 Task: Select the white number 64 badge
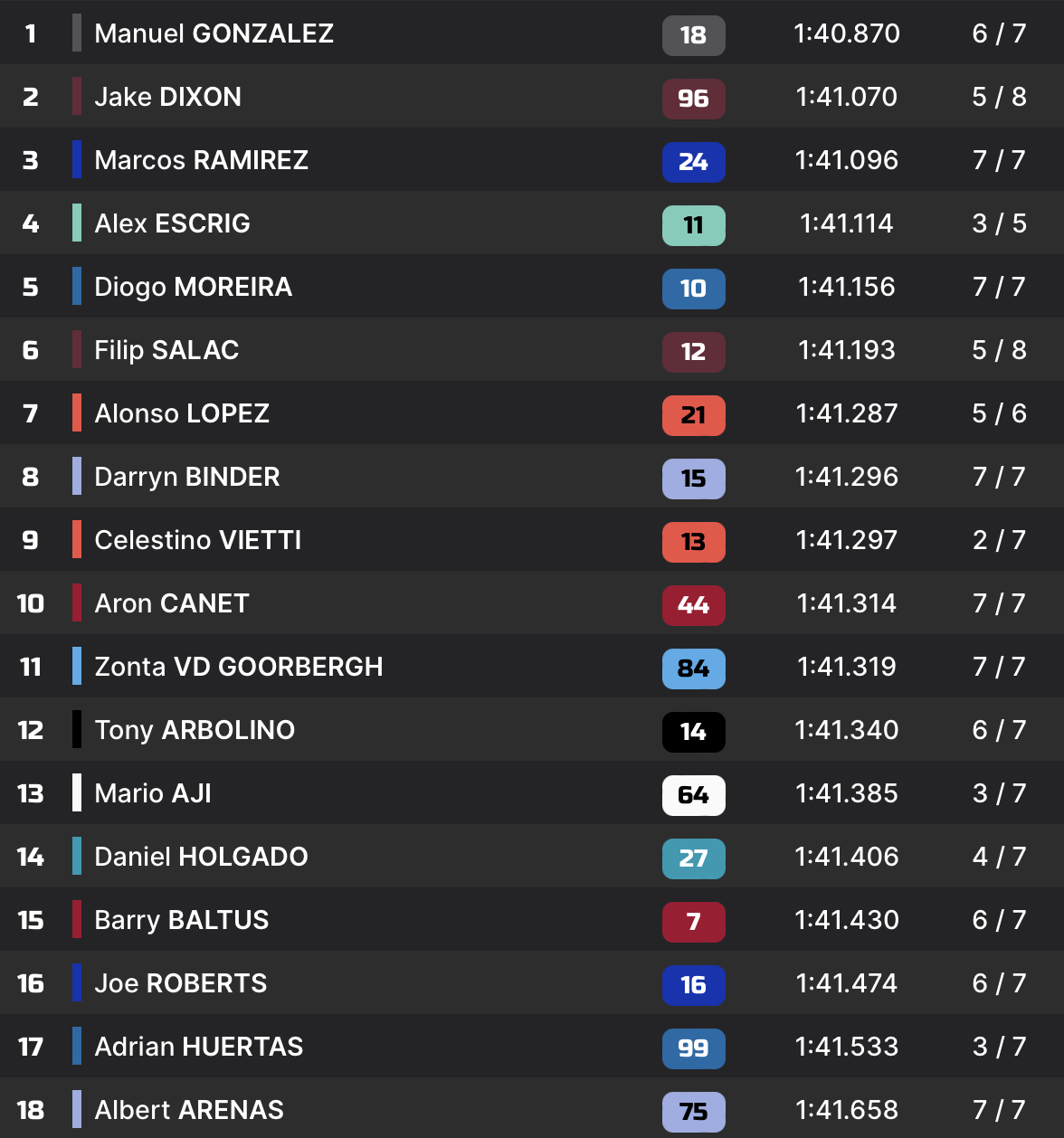693,795
